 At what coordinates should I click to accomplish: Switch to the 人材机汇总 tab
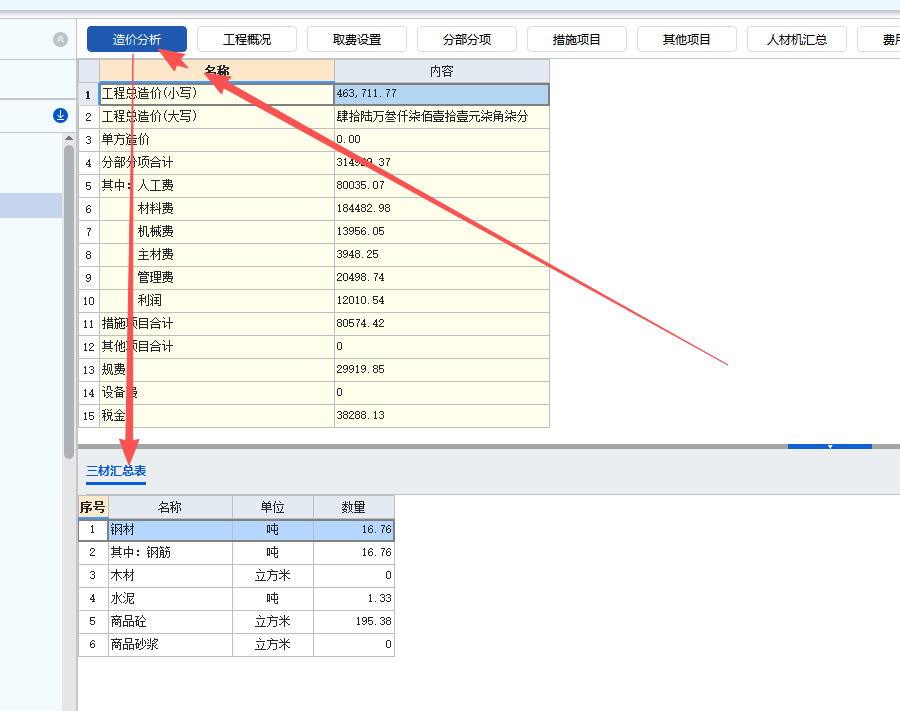click(x=797, y=39)
